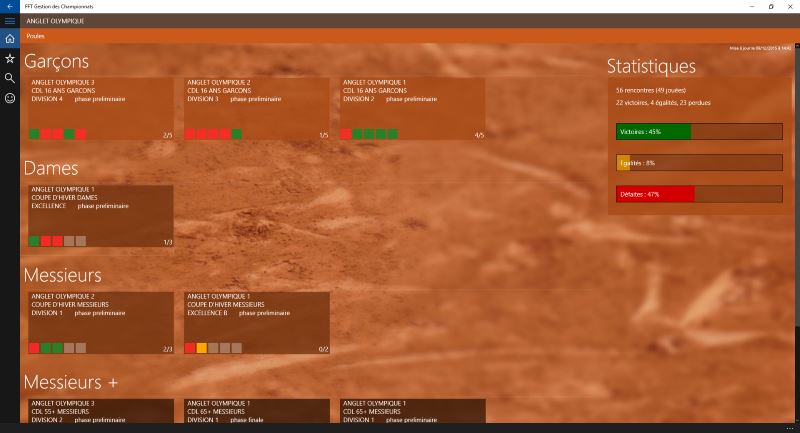Click the 1/5 score on Division 3 card
The width and height of the screenshot is (800, 433).
[323, 135]
